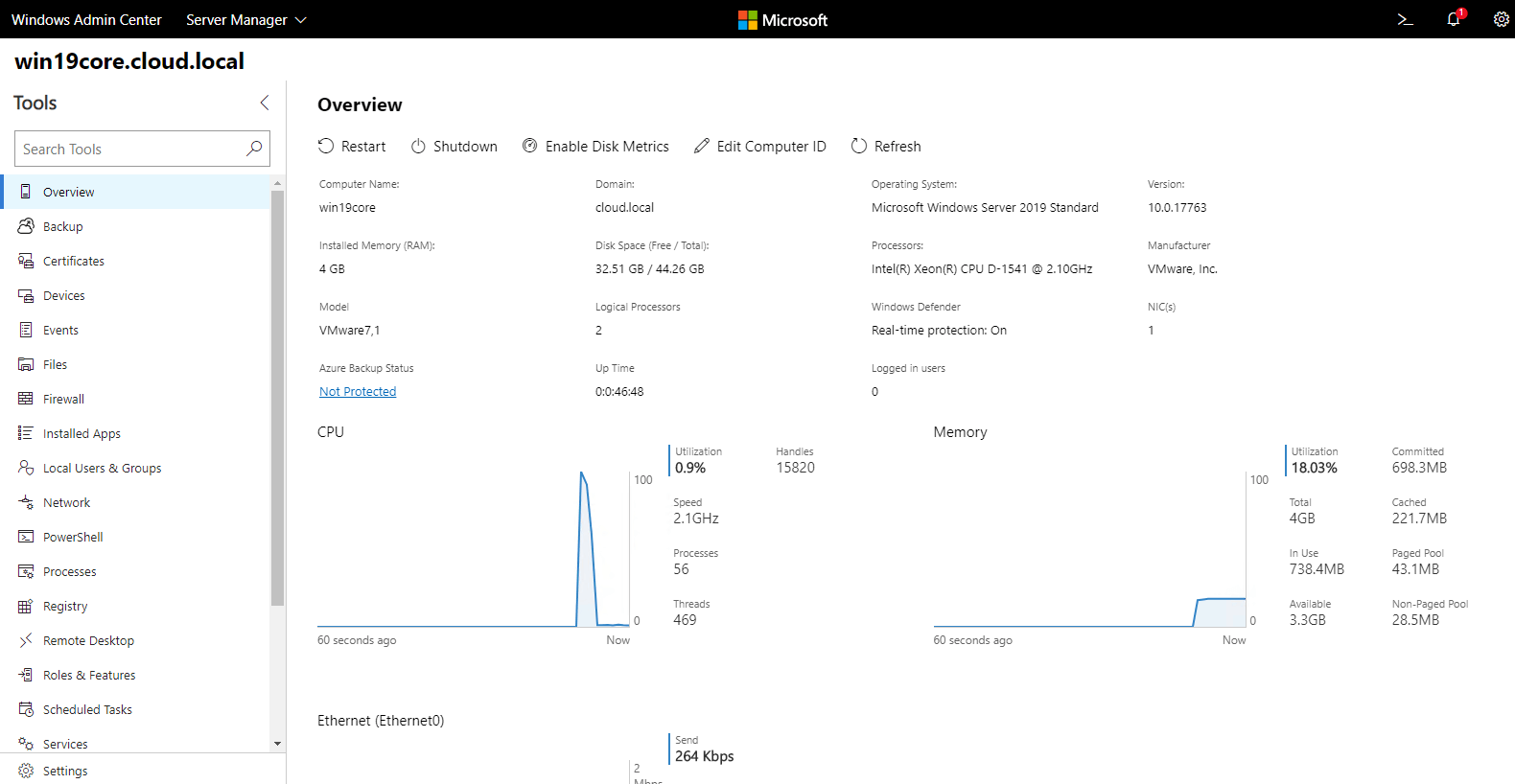Restart the server
1515x784 pixels.
352,146
